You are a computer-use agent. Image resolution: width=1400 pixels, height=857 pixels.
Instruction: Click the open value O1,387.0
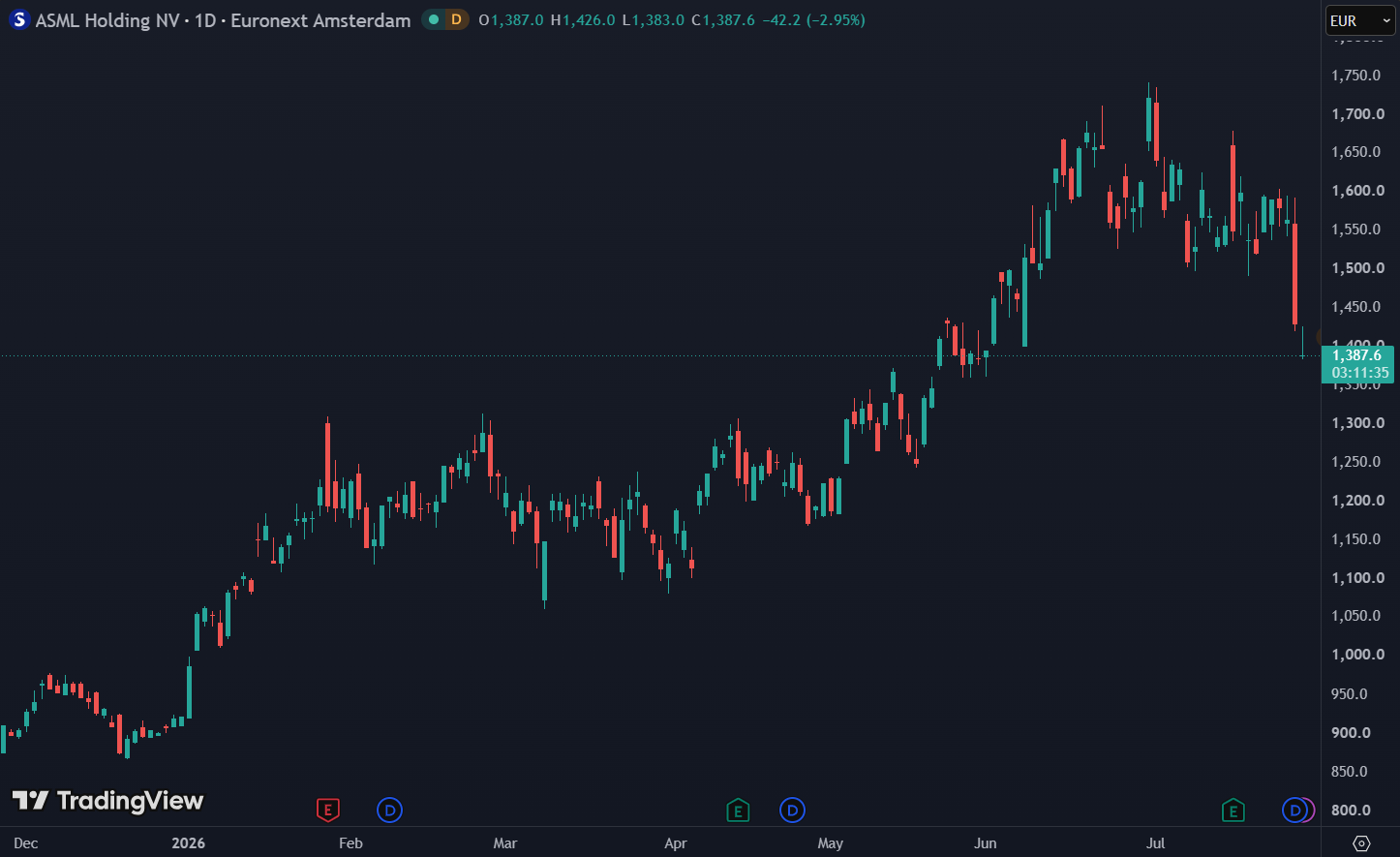click(x=511, y=20)
